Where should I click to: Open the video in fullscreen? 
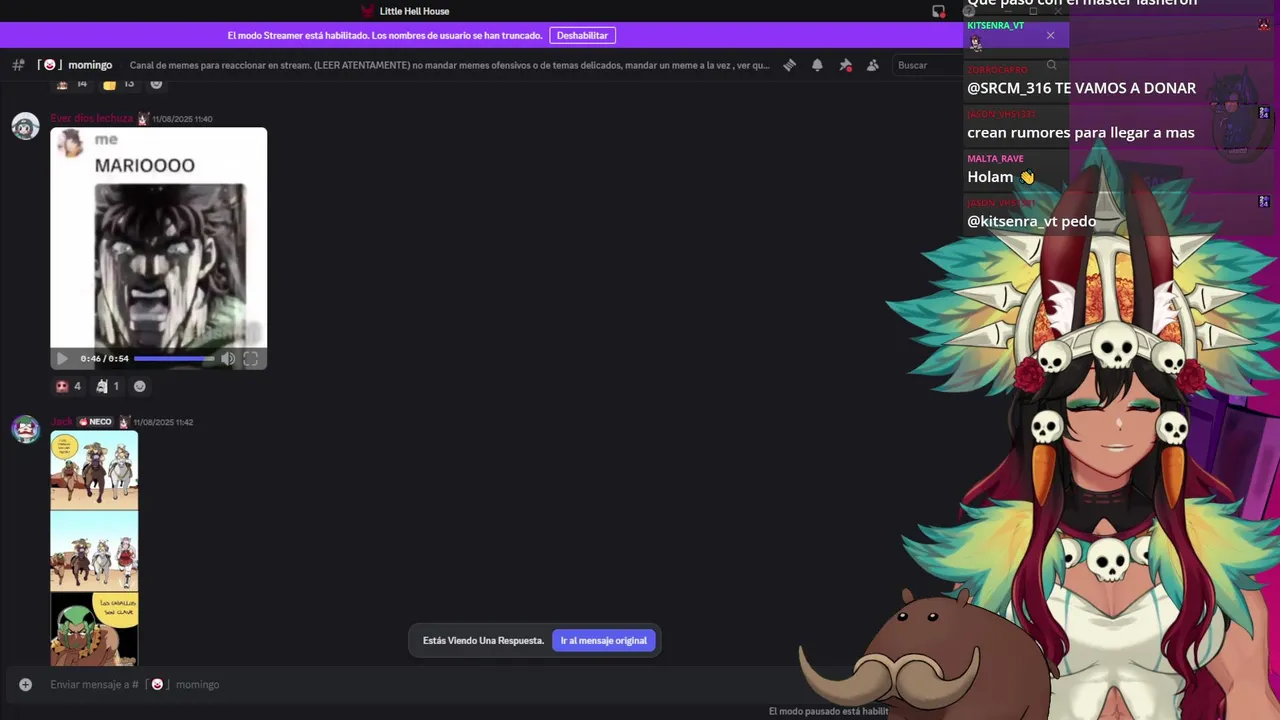tap(251, 358)
